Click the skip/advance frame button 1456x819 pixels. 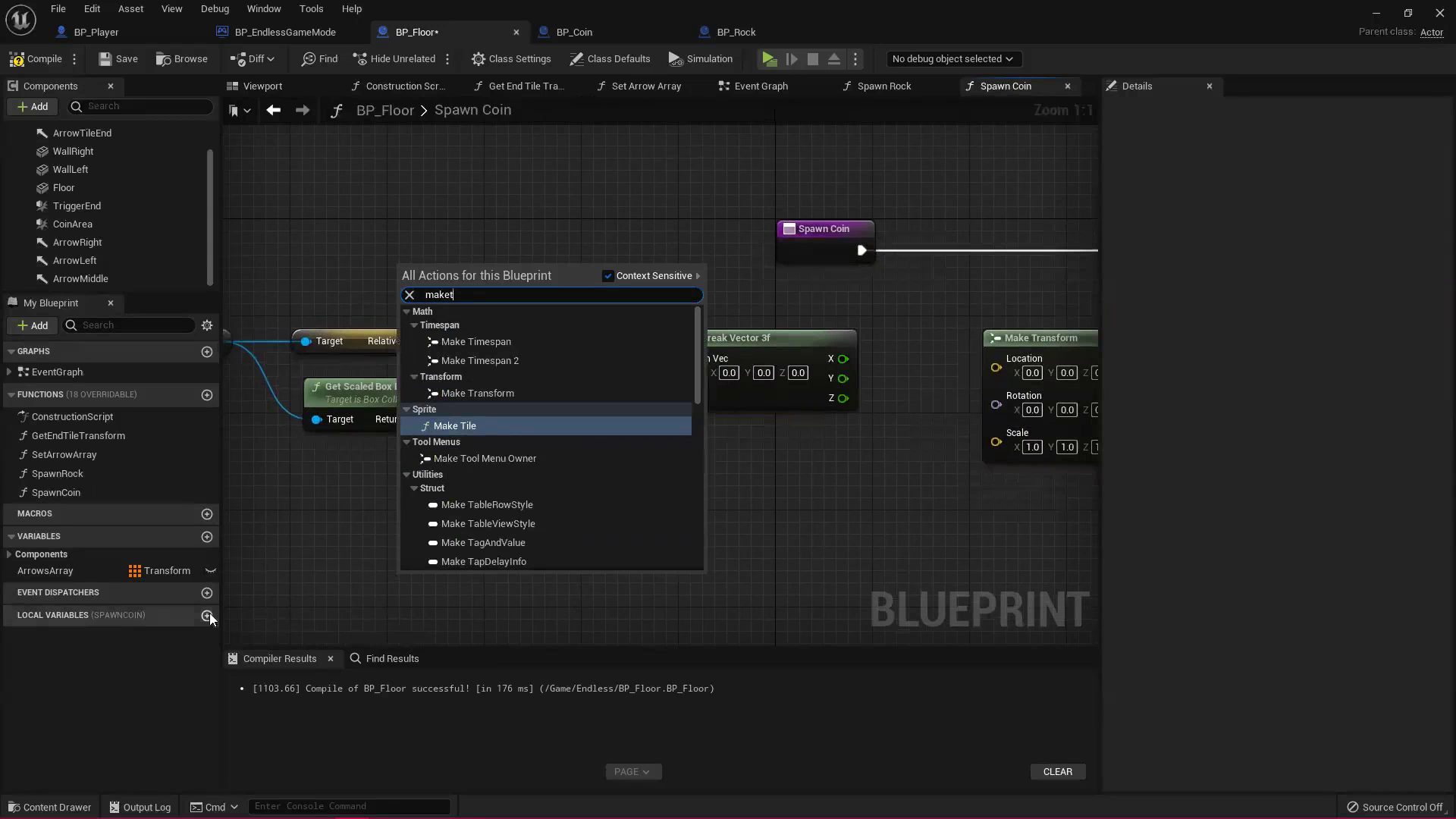click(791, 59)
